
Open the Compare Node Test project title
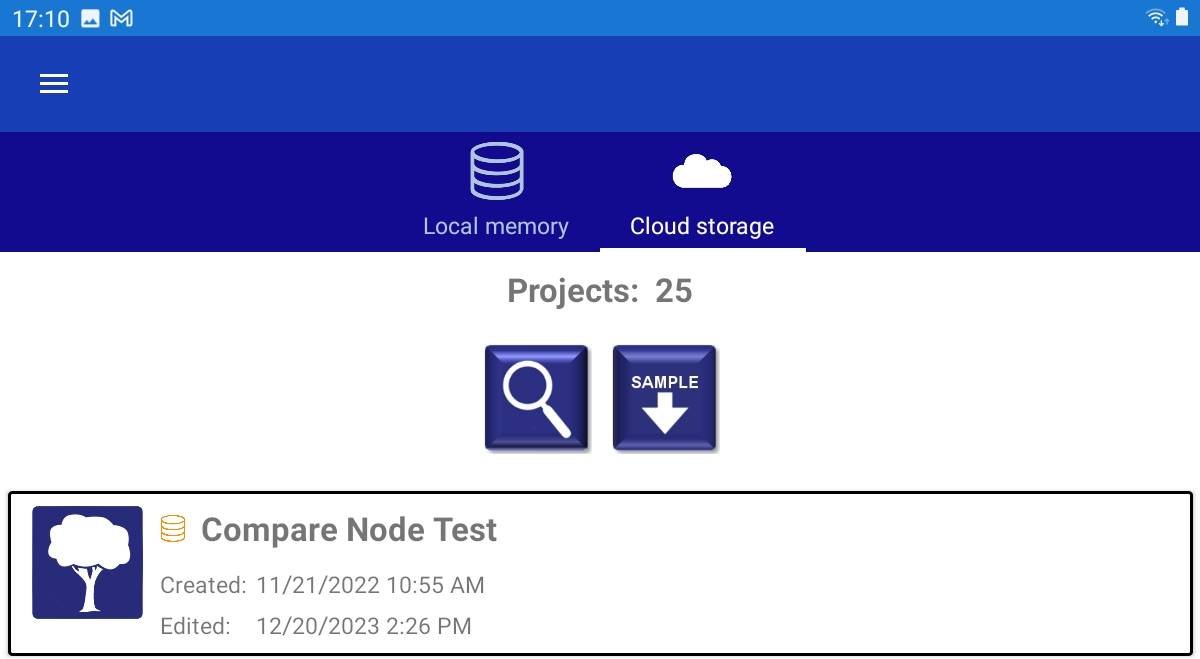pos(349,529)
